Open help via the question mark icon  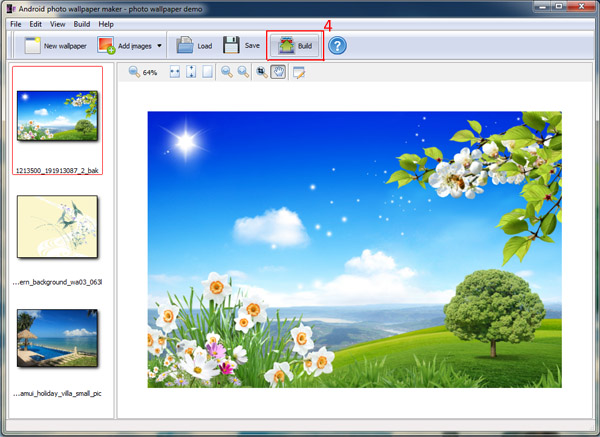tap(338, 46)
